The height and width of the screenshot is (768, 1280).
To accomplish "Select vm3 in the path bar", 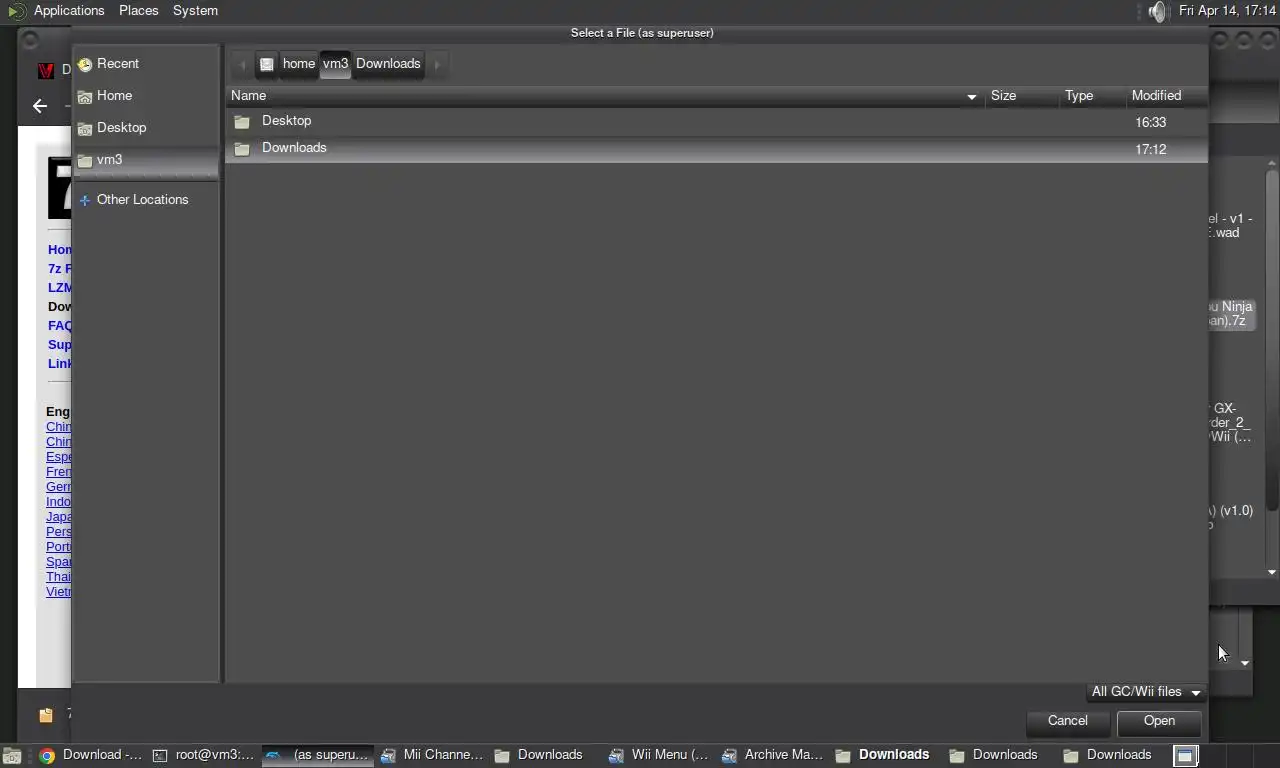I will pos(335,64).
